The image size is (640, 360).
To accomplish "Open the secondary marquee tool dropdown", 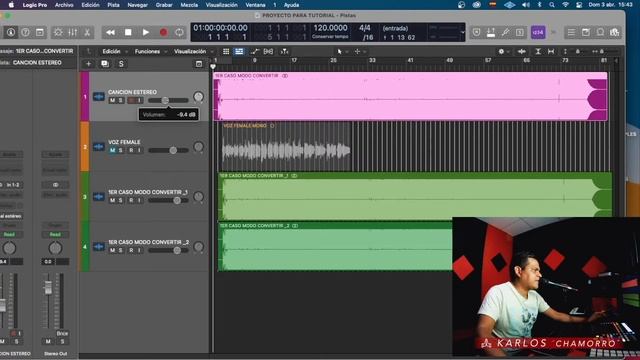I will [360, 51].
